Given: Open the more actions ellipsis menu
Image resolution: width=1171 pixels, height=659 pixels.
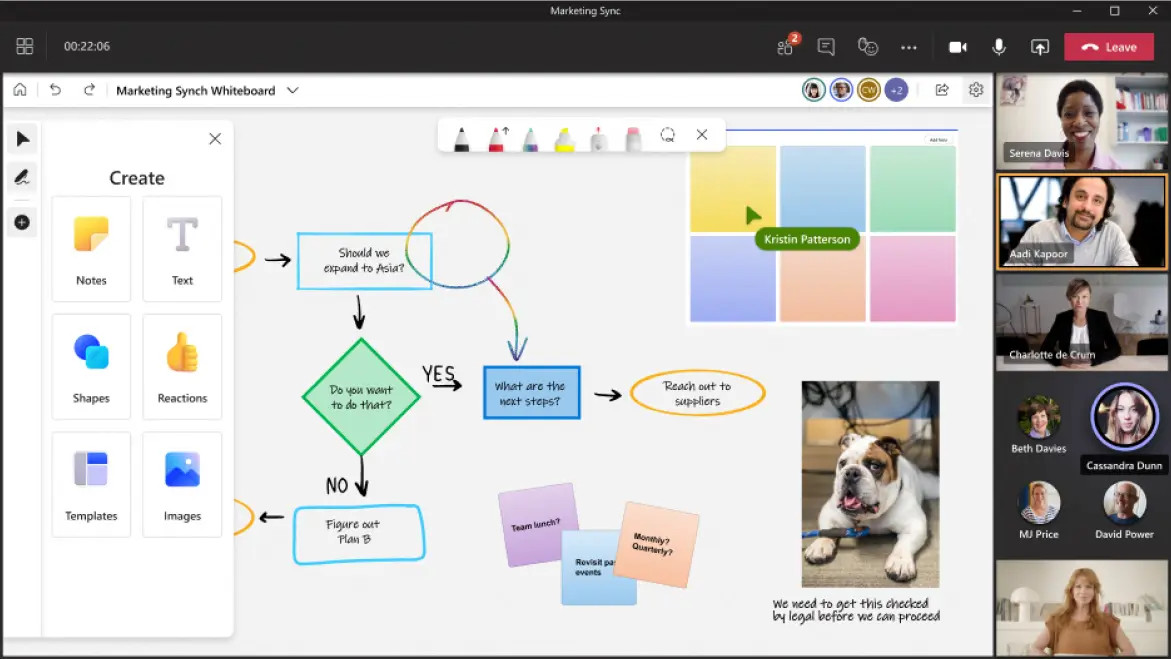Looking at the screenshot, I should (908, 47).
